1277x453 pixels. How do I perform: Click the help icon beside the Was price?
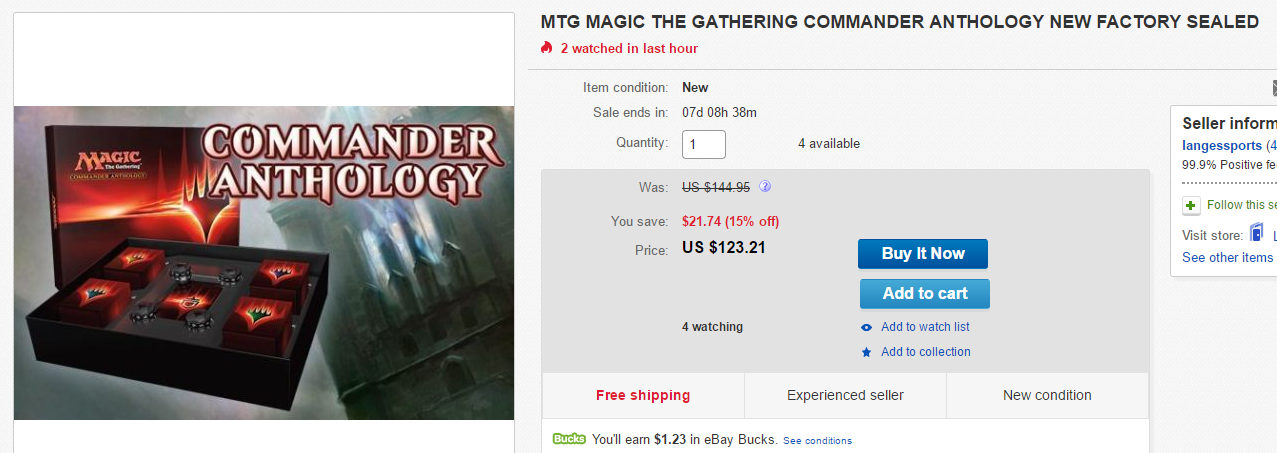click(765, 186)
